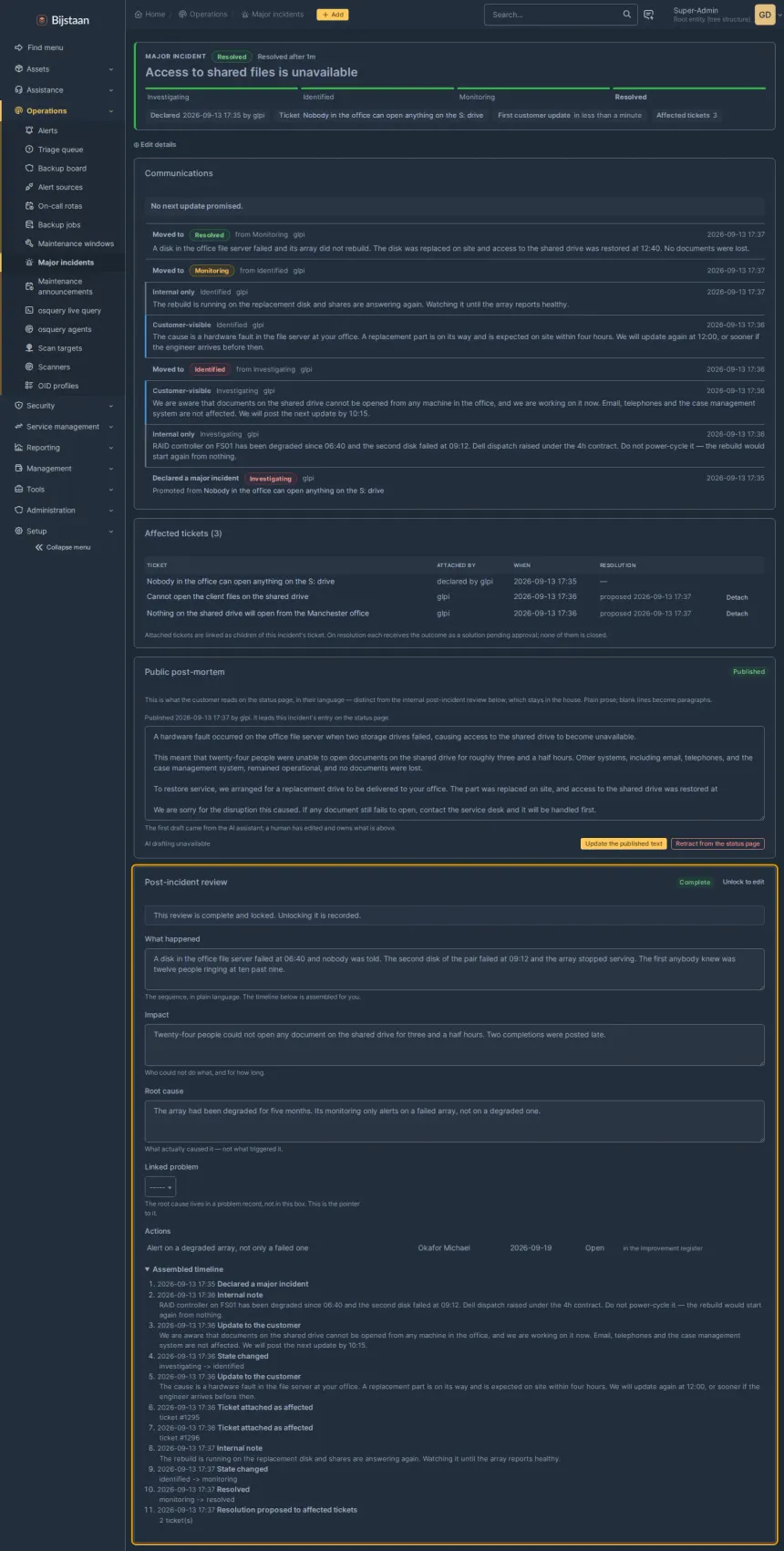
Task: Click the Complete badge in Post-incident review
Action: point(695,882)
